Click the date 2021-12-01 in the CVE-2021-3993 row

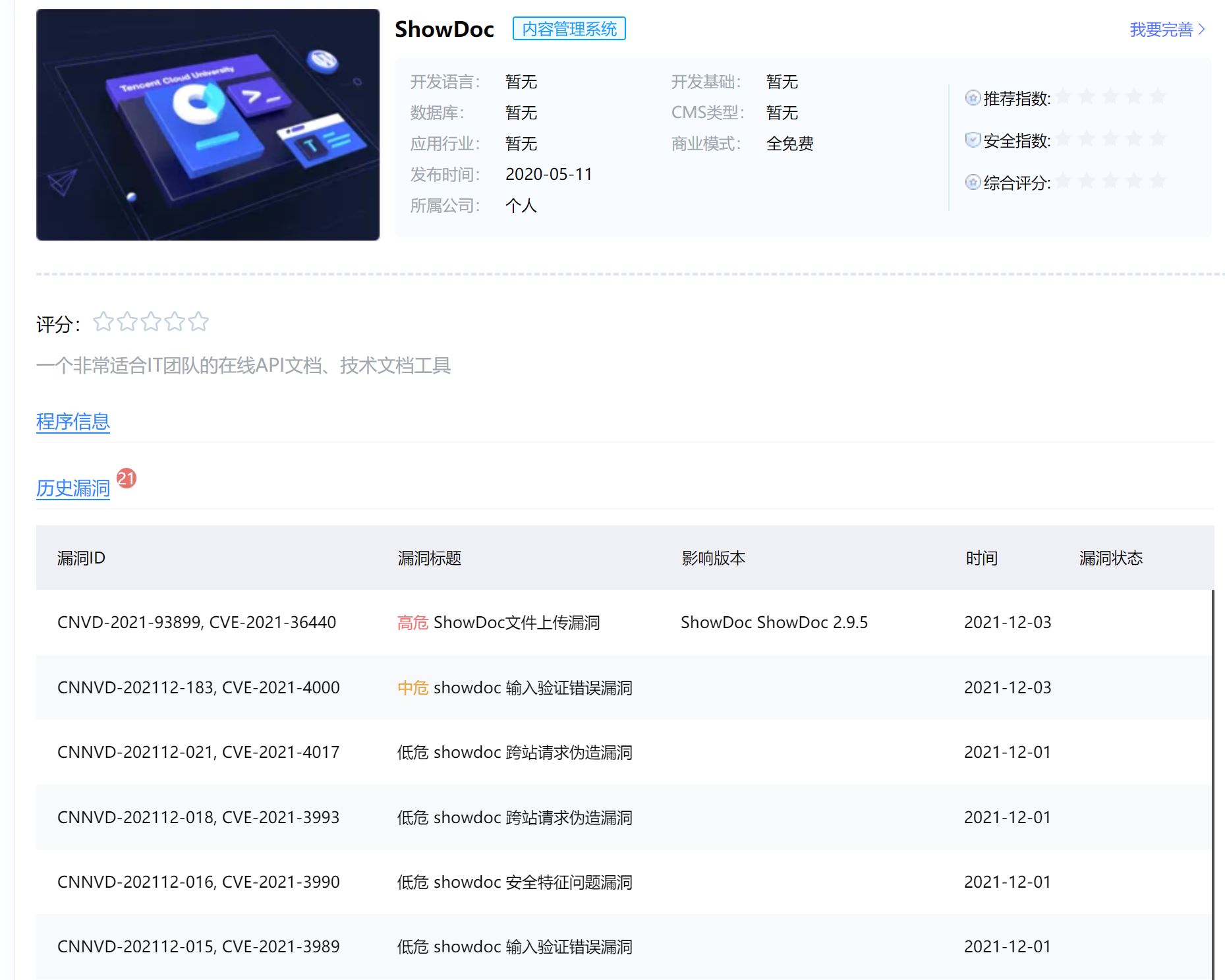(1008, 818)
